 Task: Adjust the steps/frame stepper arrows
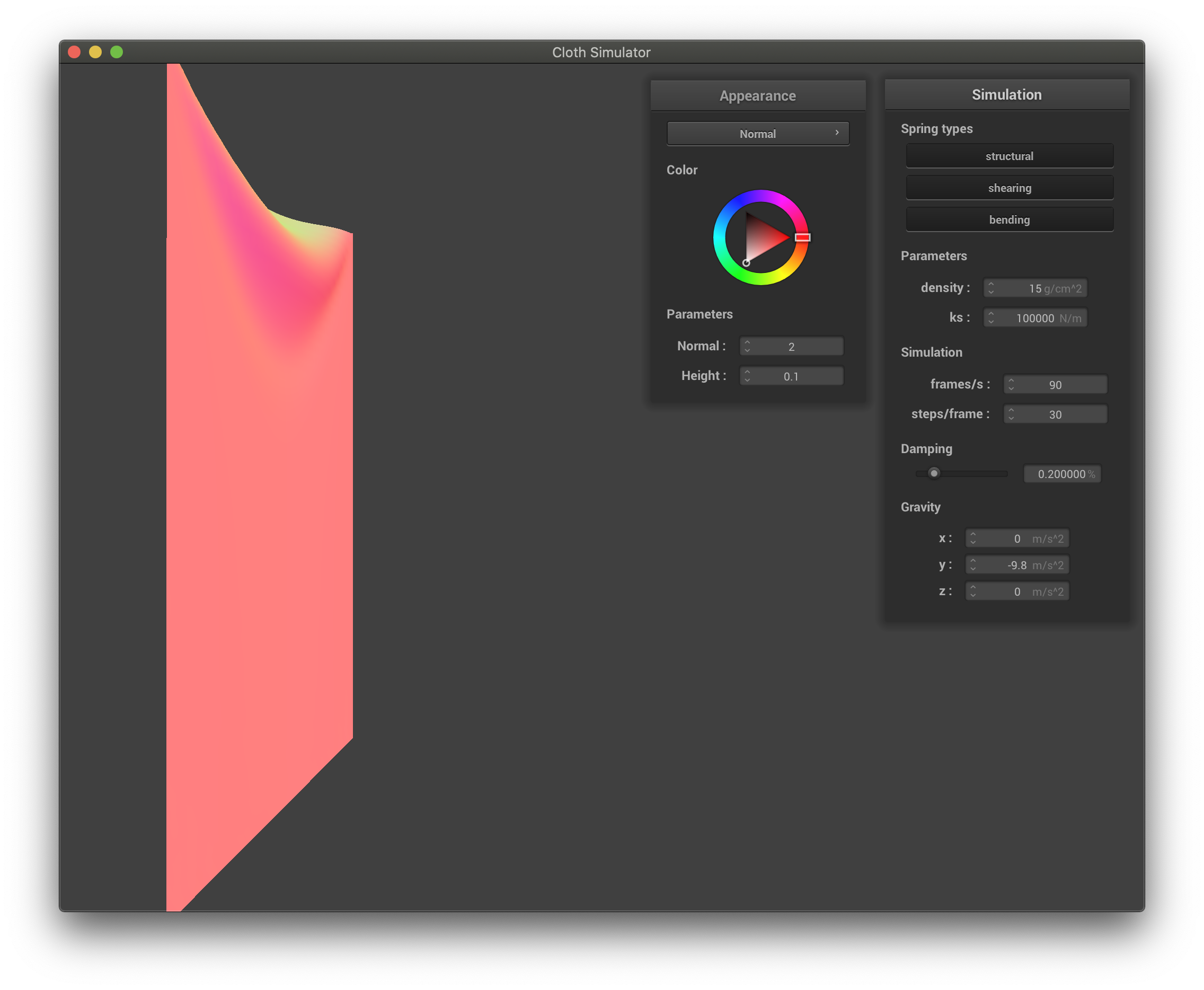(x=1011, y=414)
